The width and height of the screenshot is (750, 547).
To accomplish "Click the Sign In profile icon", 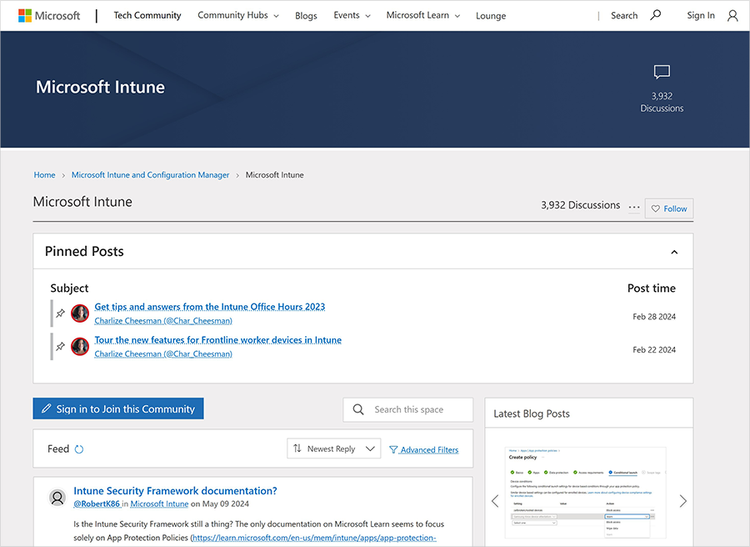I will [x=733, y=16].
